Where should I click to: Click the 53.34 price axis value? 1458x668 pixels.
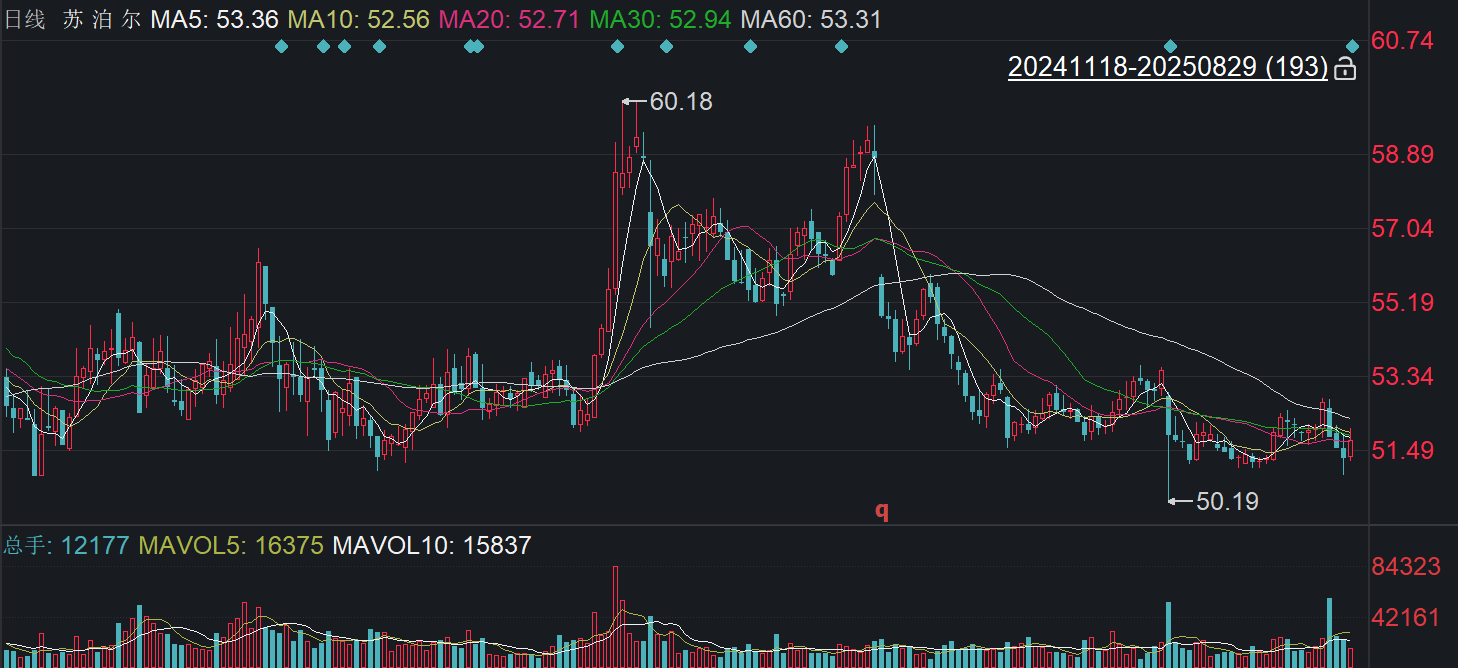pos(1403,377)
